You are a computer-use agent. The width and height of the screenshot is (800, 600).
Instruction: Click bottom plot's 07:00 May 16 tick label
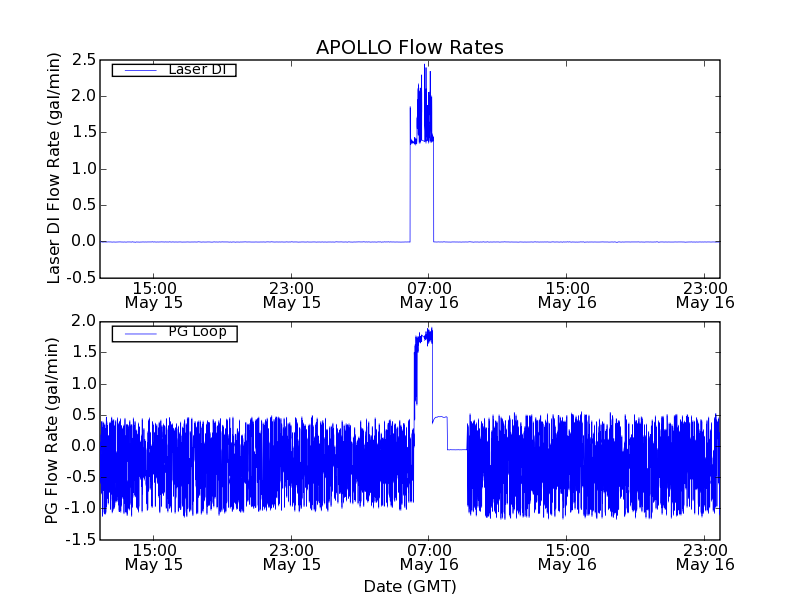pyautogui.click(x=429, y=556)
